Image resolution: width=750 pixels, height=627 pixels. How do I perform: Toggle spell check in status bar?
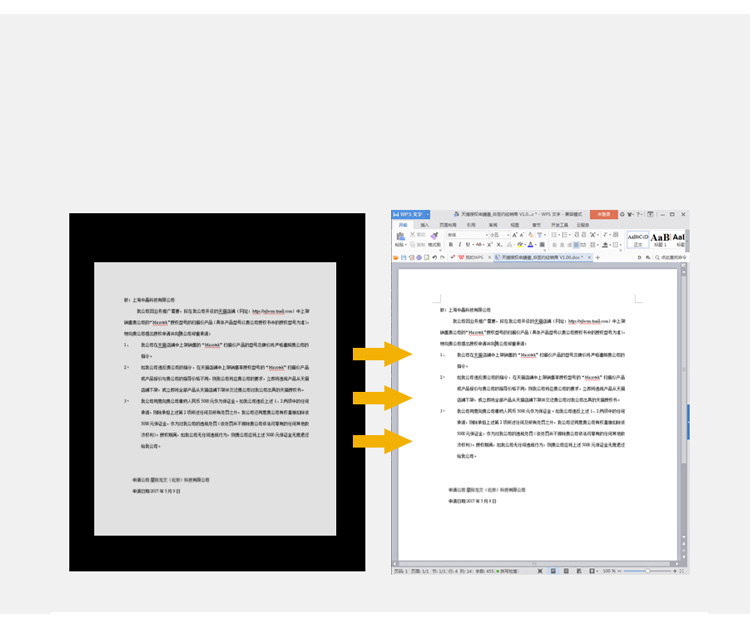coord(507,571)
